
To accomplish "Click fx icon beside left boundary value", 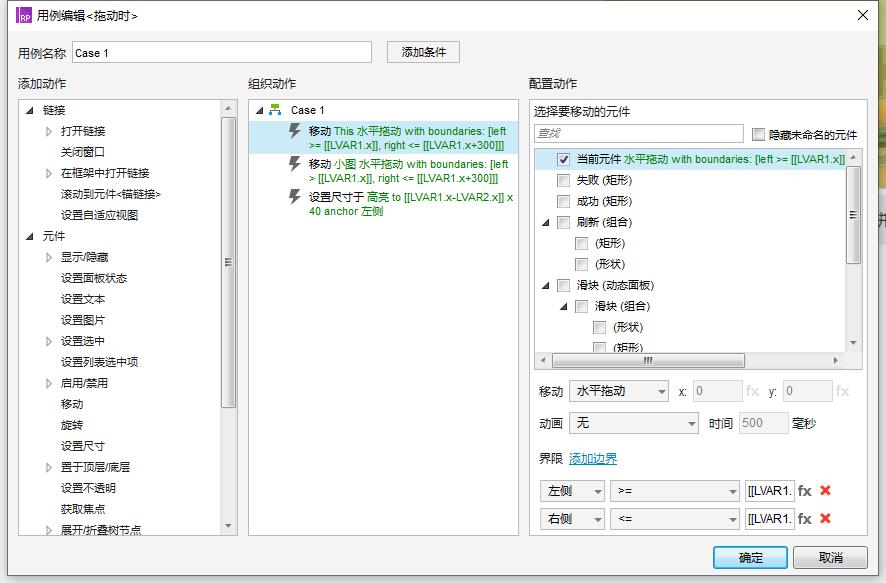I will (x=804, y=491).
